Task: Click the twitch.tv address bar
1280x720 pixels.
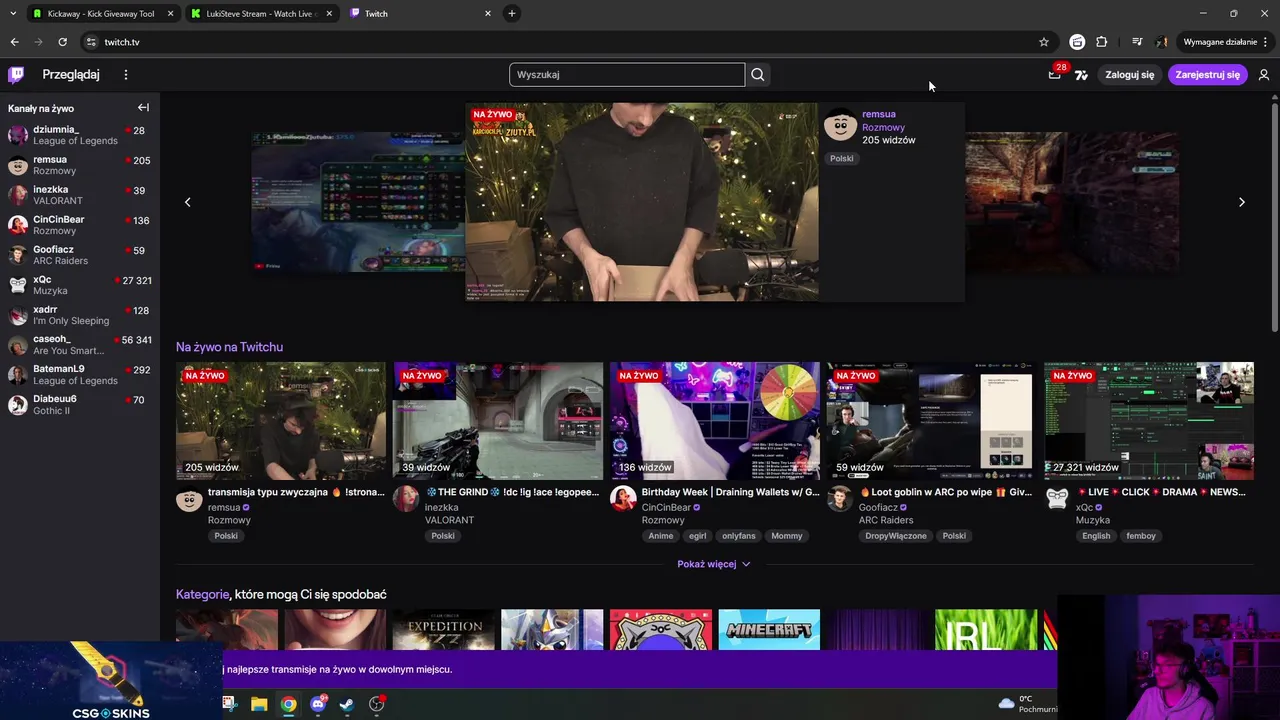Action: tap(560, 42)
